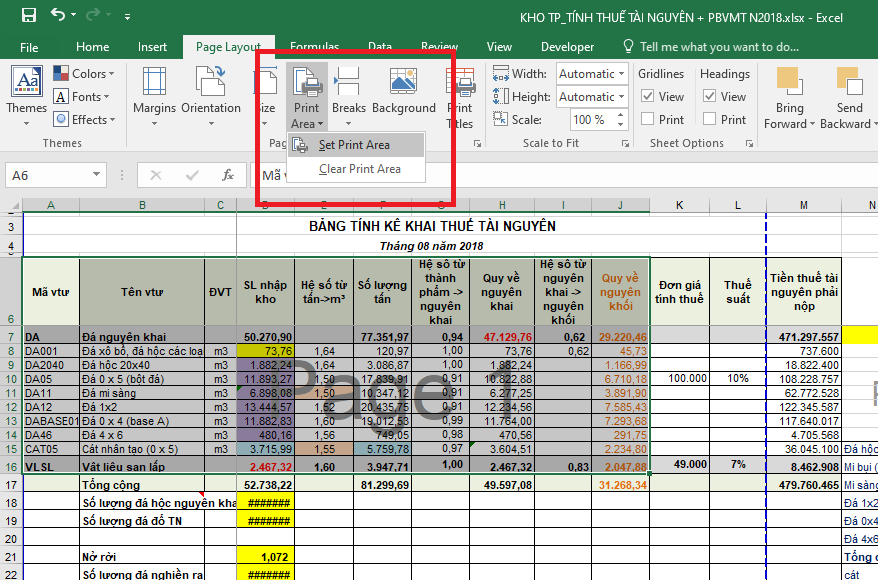Screen dimensions: 878x580
Task: Open the theme Colors dropdown
Action: 88,74
